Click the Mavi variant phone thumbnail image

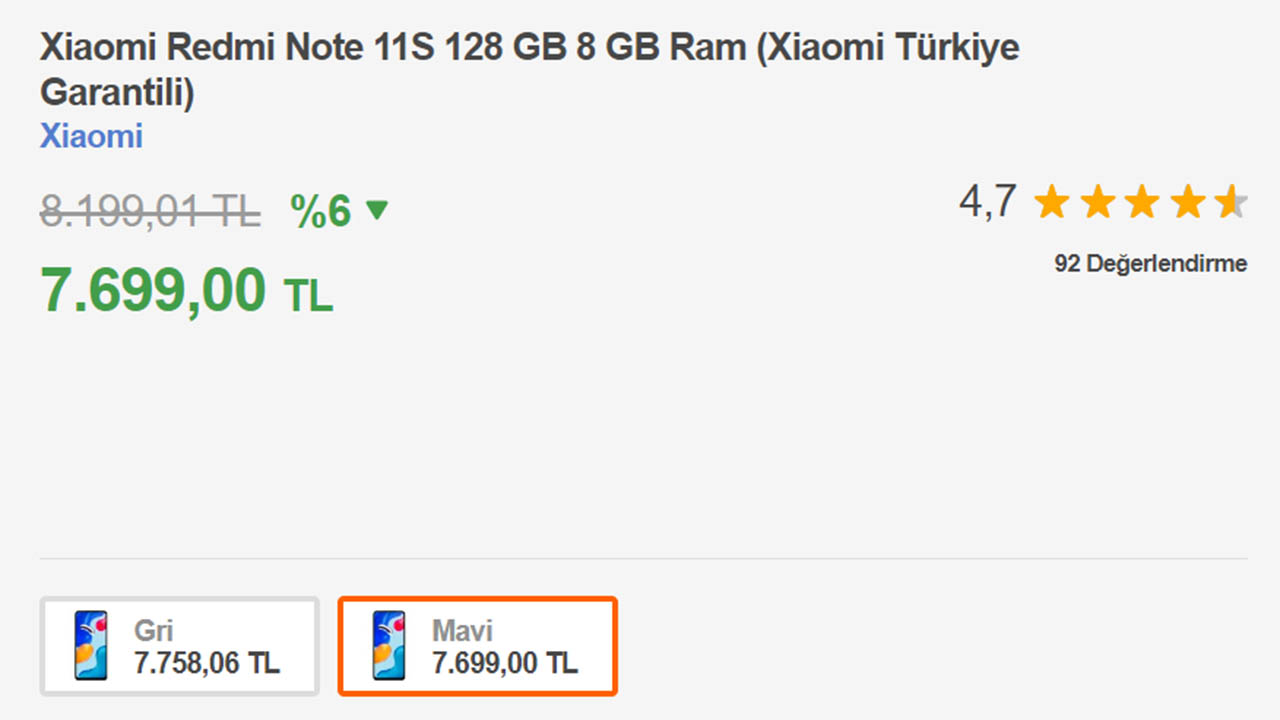[390, 645]
